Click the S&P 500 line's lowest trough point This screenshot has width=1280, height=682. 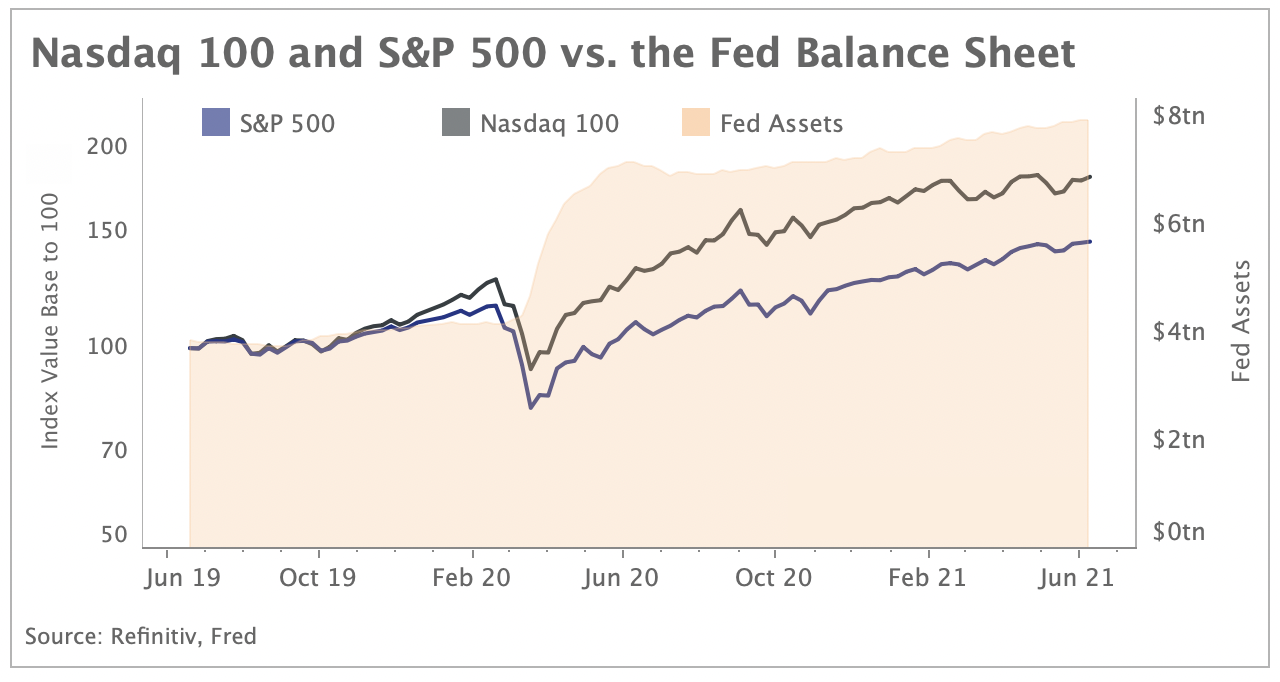point(531,408)
